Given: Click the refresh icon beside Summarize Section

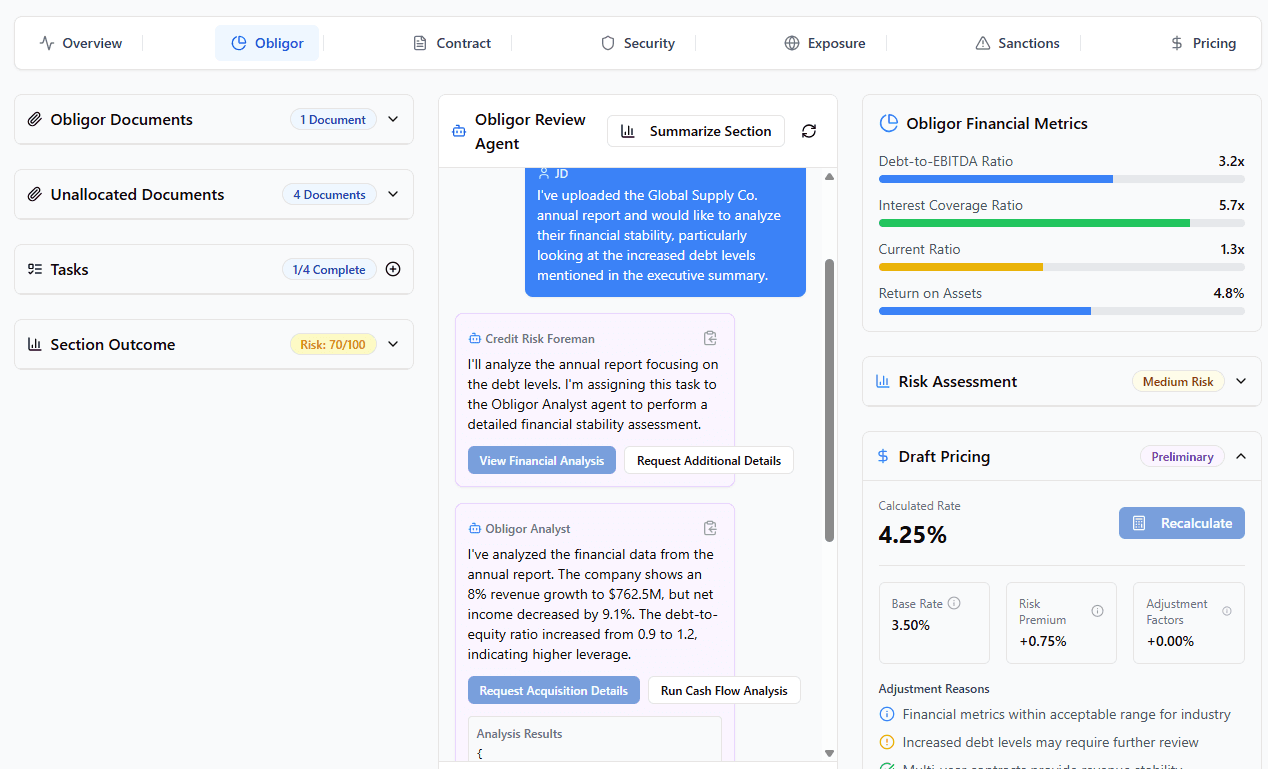Looking at the screenshot, I should 809,131.
